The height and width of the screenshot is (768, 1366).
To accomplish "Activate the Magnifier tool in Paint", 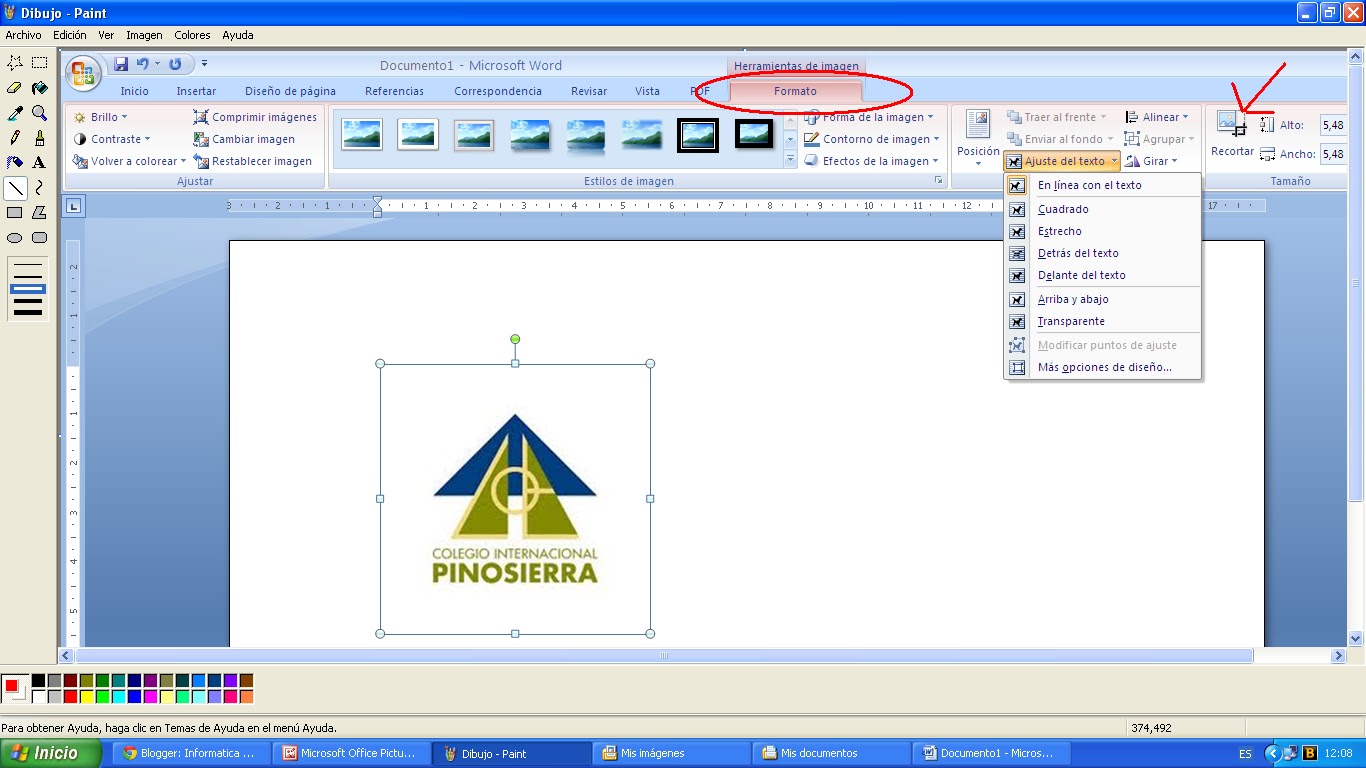I will (x=40, y=113).
